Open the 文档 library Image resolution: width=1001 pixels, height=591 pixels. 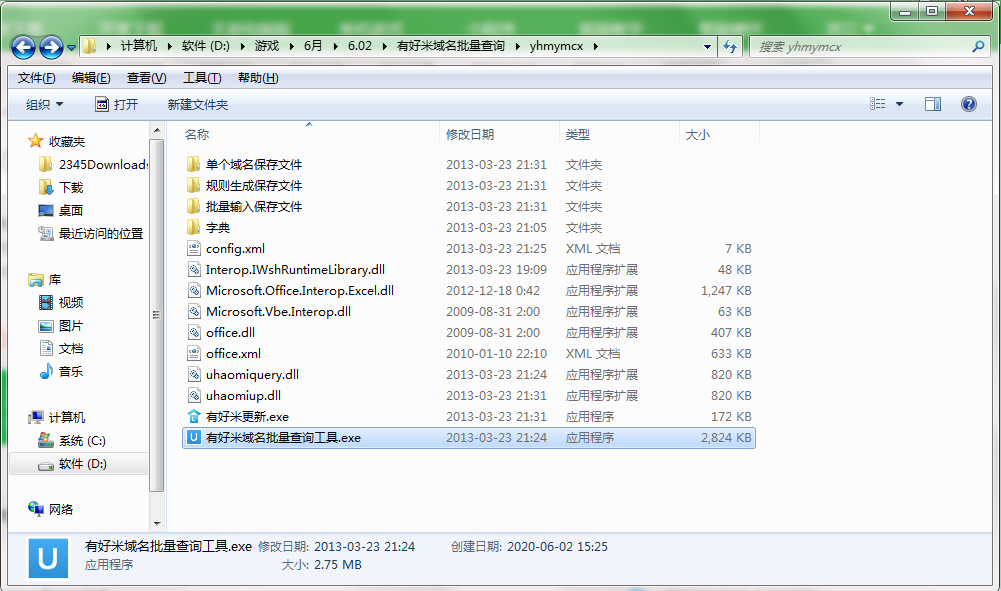pyautogui.click(x=71, y=348)
